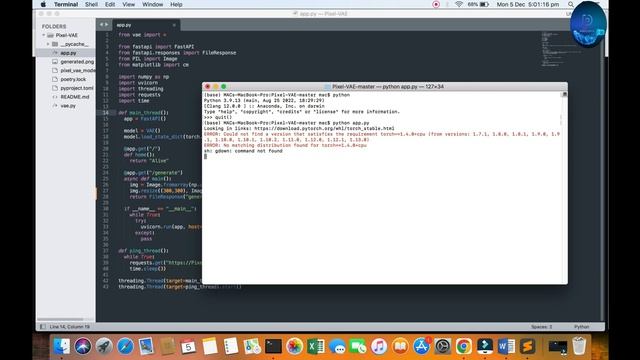Click the Terminal command prompt cursor
Image resolution: width=640 pixels, height=360 pixels.
coord(205,156)
